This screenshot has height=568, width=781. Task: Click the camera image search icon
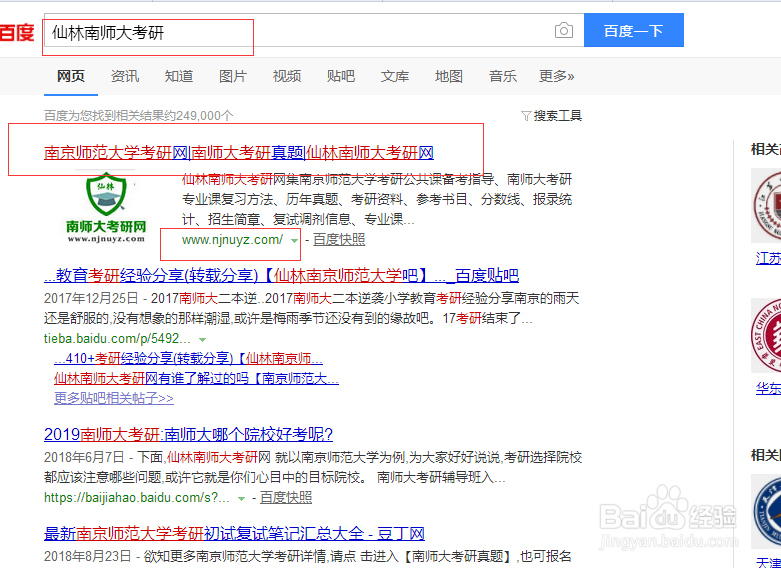pyautogui.click(x=563, y=30)
